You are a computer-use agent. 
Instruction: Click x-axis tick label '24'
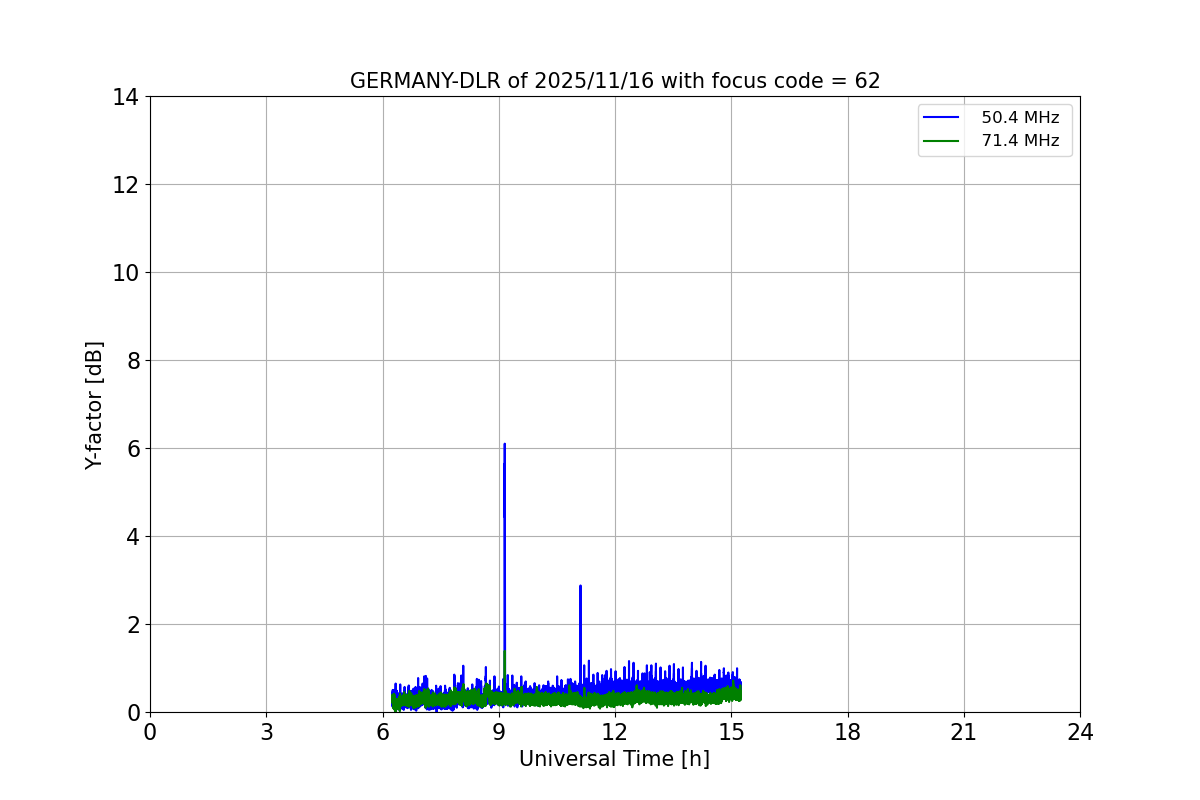pos(1080,732)
